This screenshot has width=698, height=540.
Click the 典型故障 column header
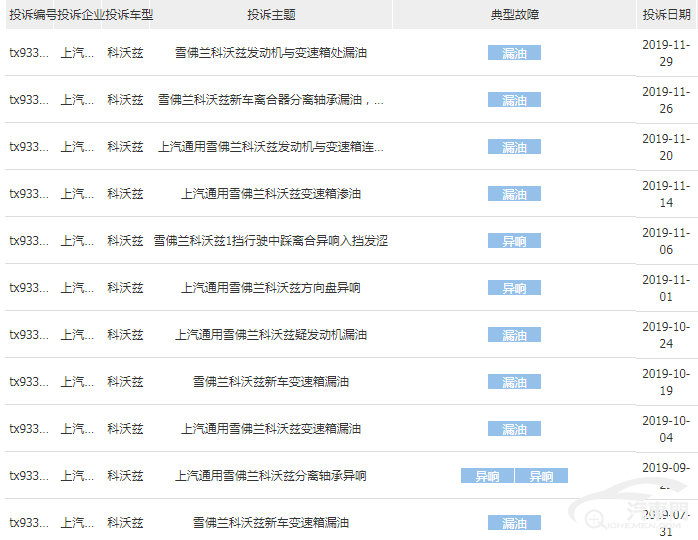click(x=515, y=15)
